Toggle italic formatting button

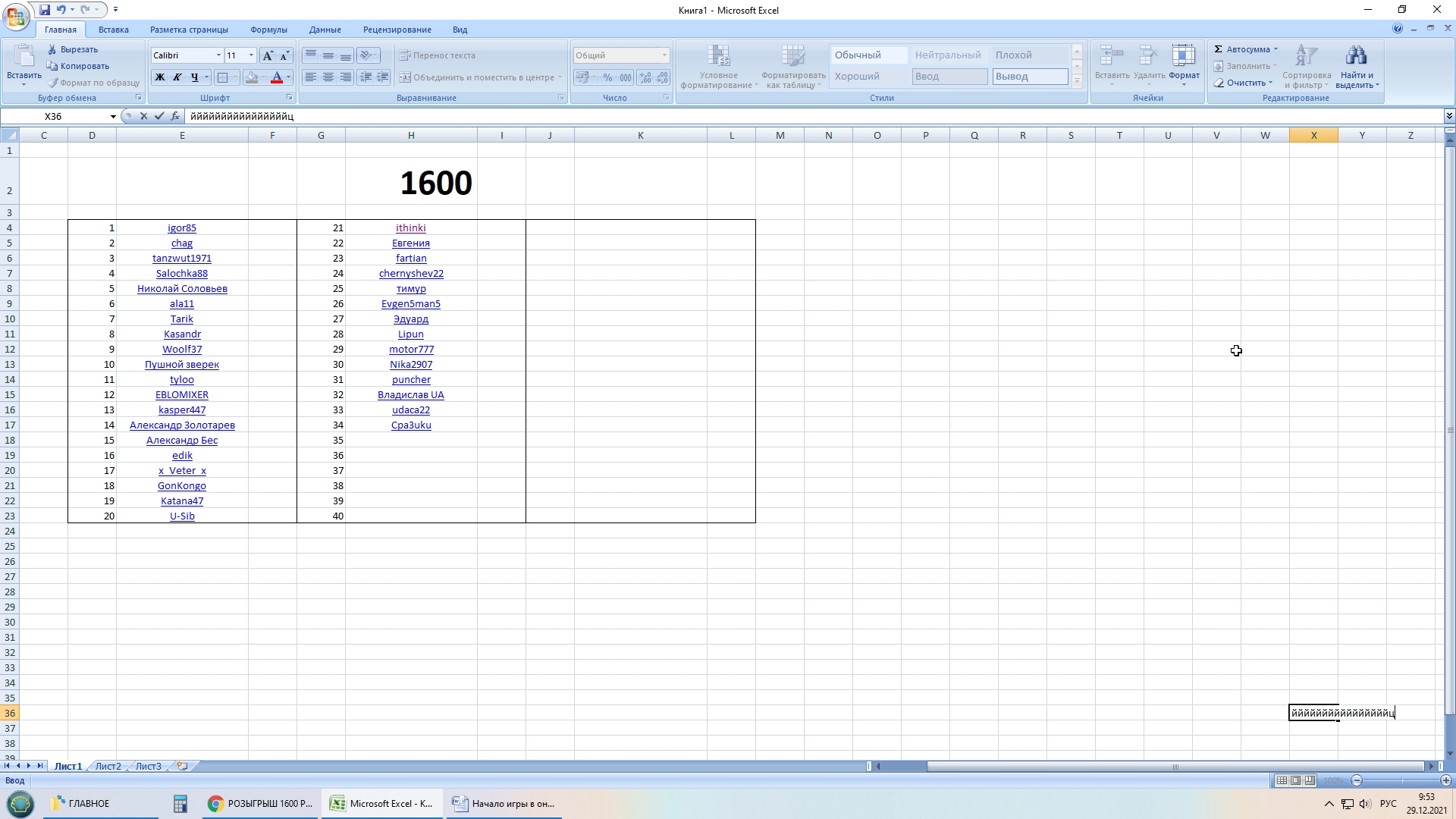pyautogui.click(x=177, y=77)
